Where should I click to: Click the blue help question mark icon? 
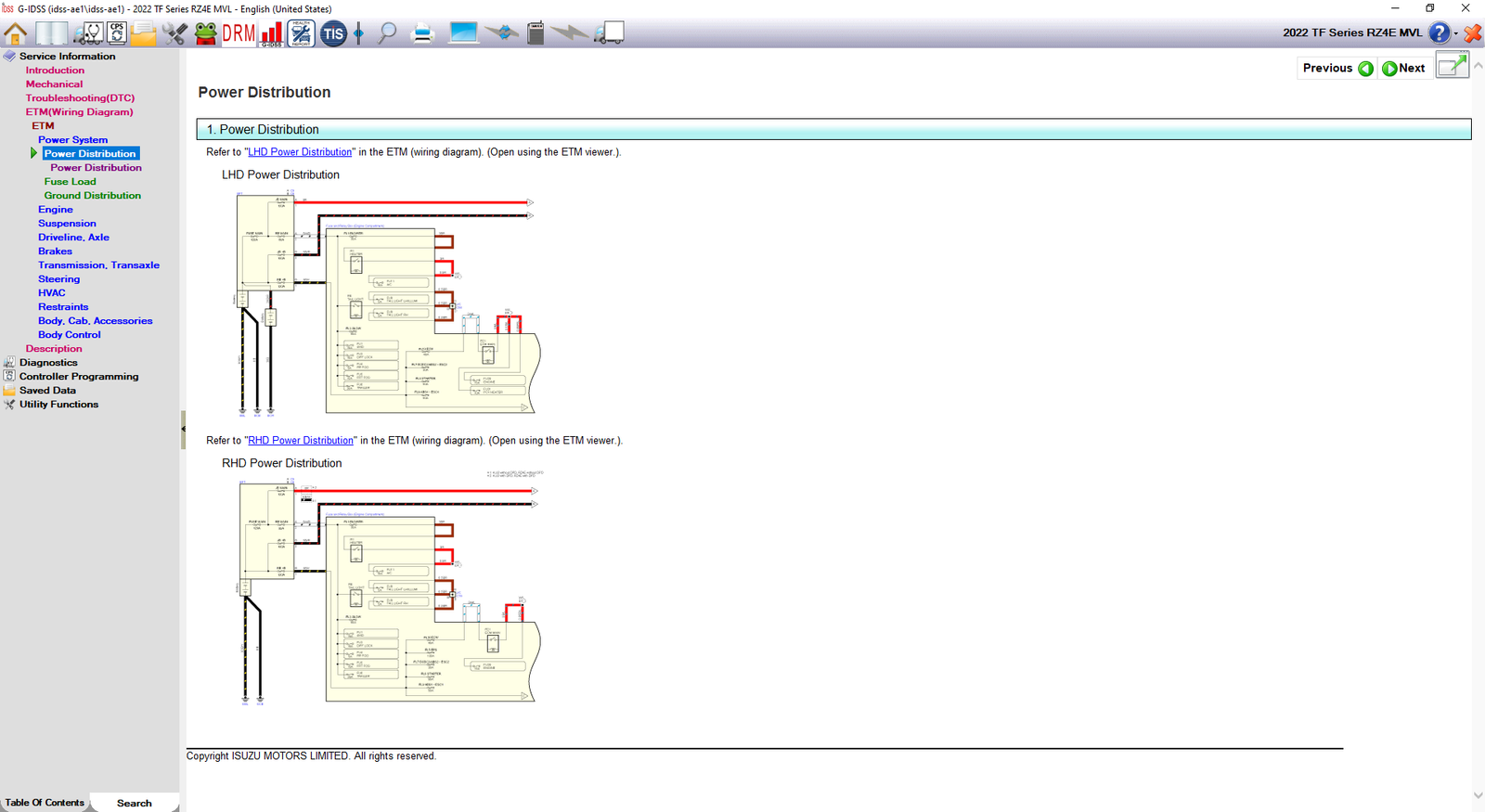tap(1440, 32)
